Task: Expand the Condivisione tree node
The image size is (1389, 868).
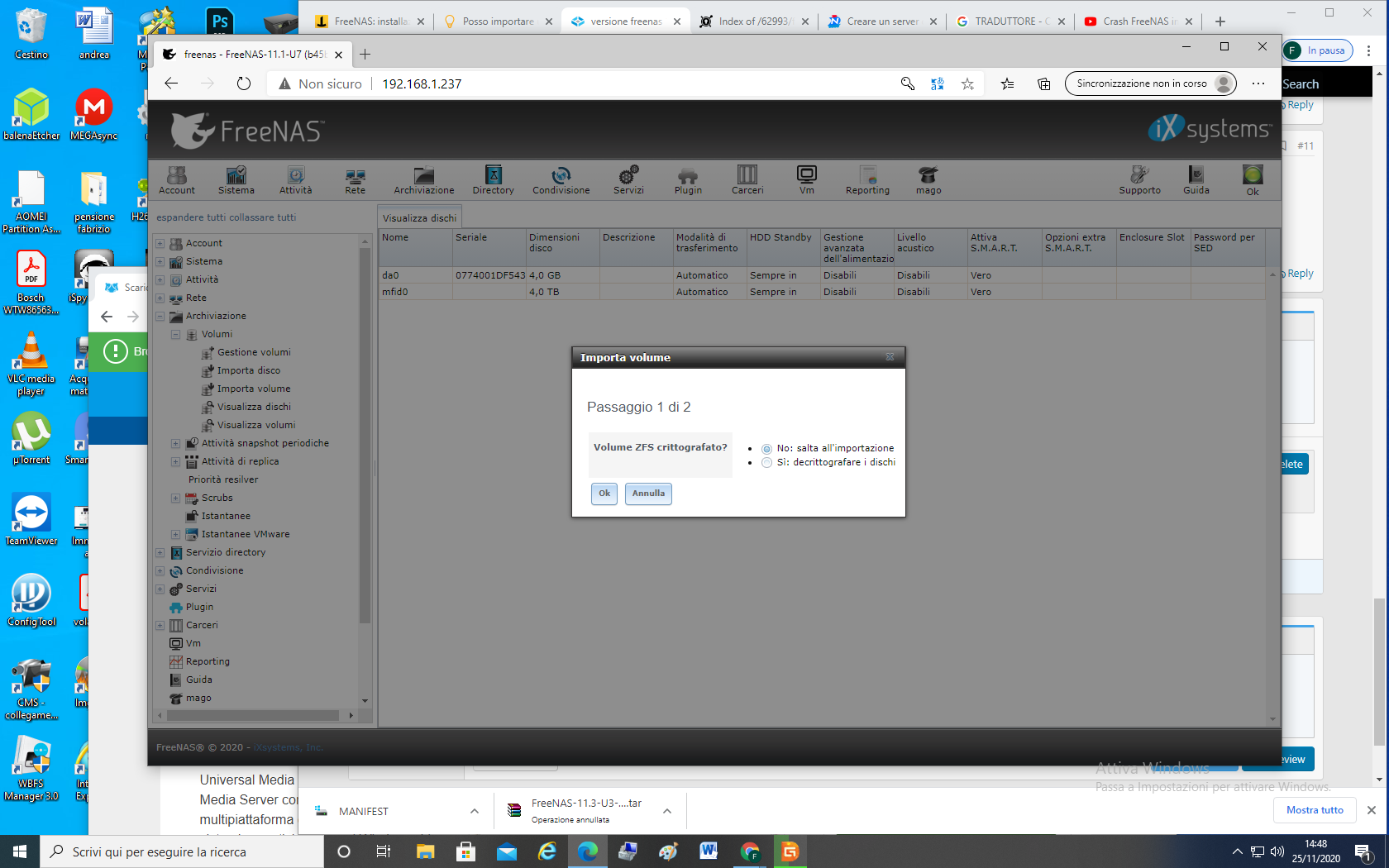Action: pyautogui.click(x=160, y=570)
